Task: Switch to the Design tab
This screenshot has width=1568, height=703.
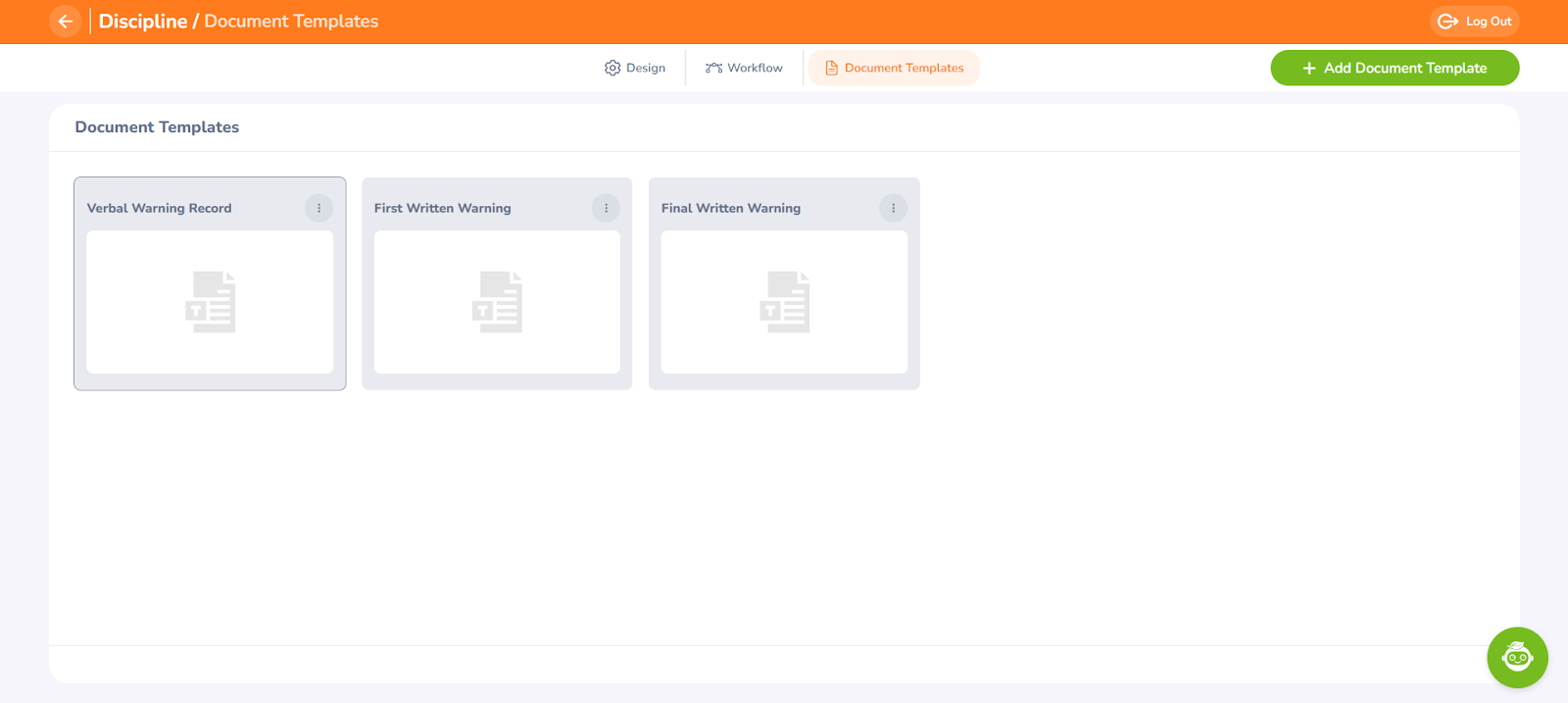Action: pos(635,68)
